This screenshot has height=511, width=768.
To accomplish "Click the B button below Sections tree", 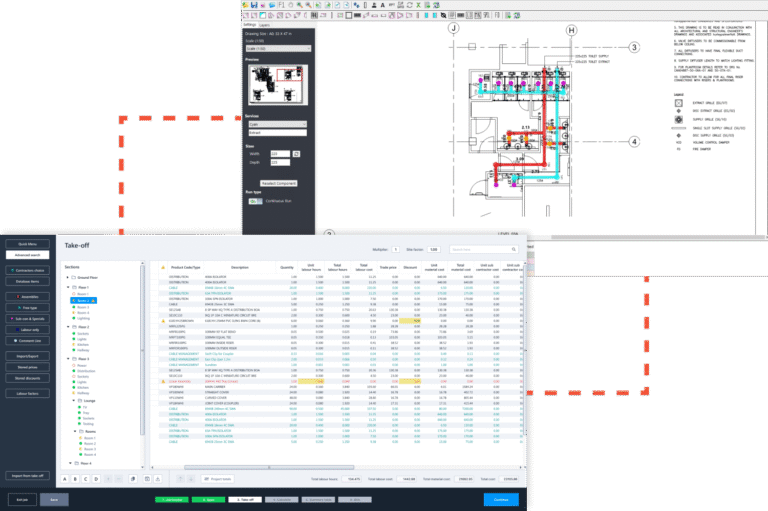I will click(x=75, y=479).
